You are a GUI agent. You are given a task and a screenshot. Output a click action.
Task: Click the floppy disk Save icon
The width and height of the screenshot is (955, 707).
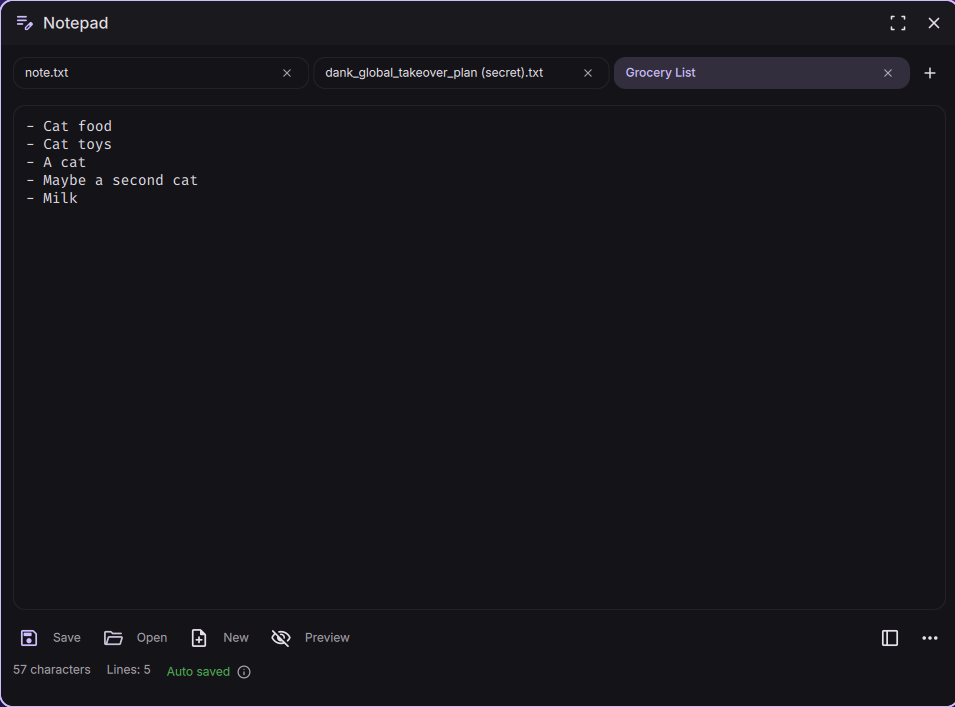pyautogui.click(x=29, y=638)
